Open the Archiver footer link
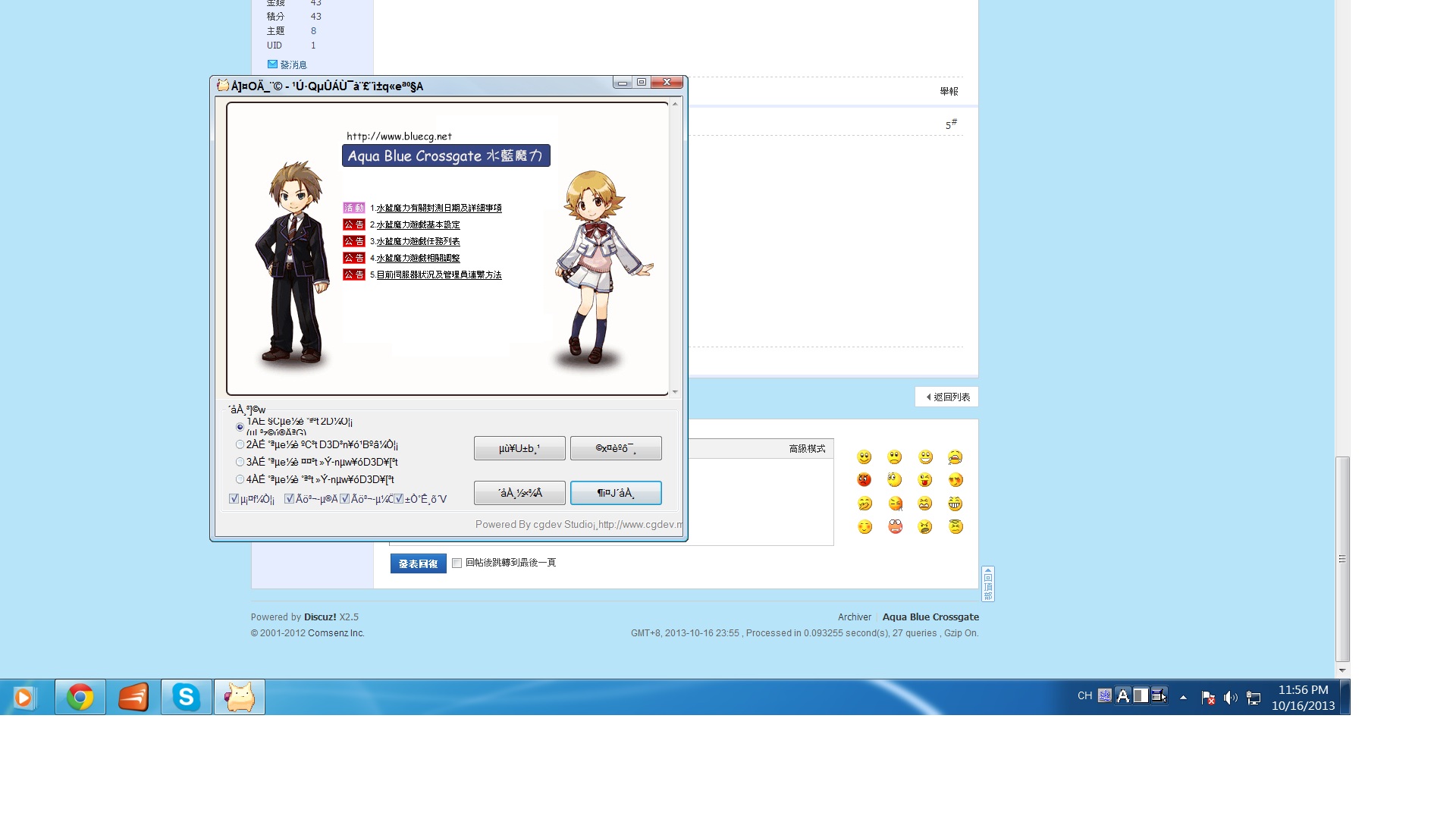This screenshot has width=1456, height=819. (x=855, y=617)
